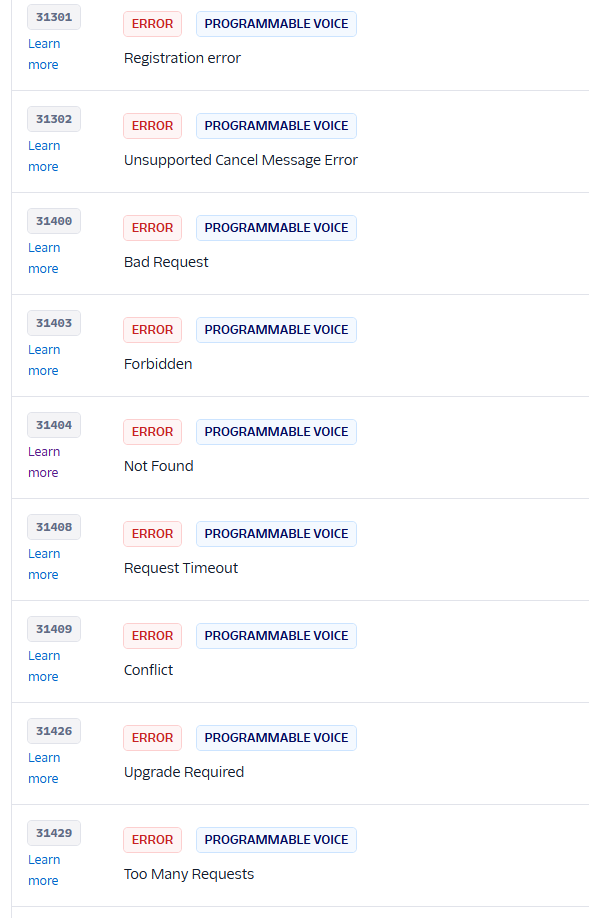Open Learn more link for error 31302
Viewport: 589px width, 918px height.
coord(44,156)
